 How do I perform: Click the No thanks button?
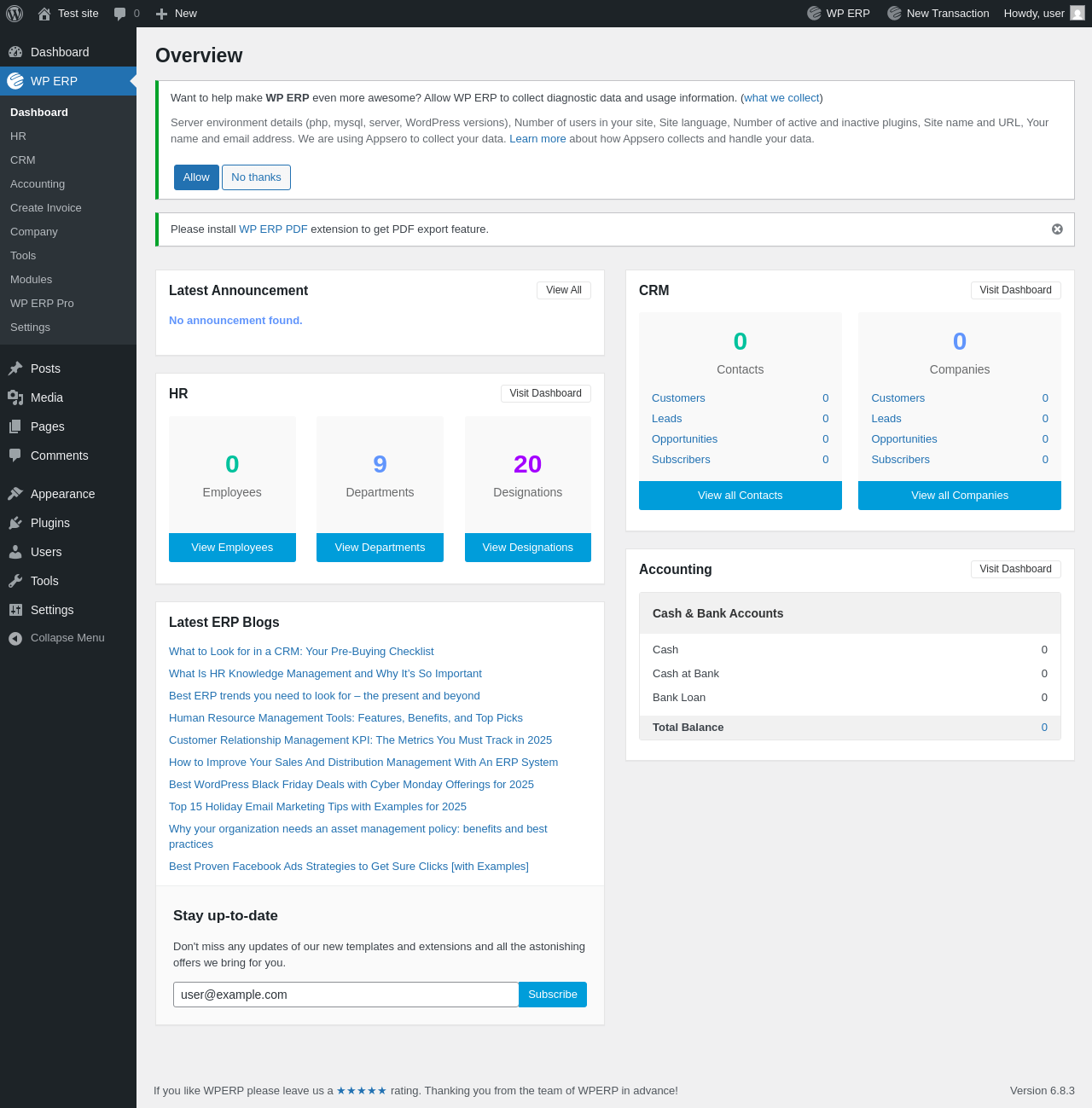[256, 177]
